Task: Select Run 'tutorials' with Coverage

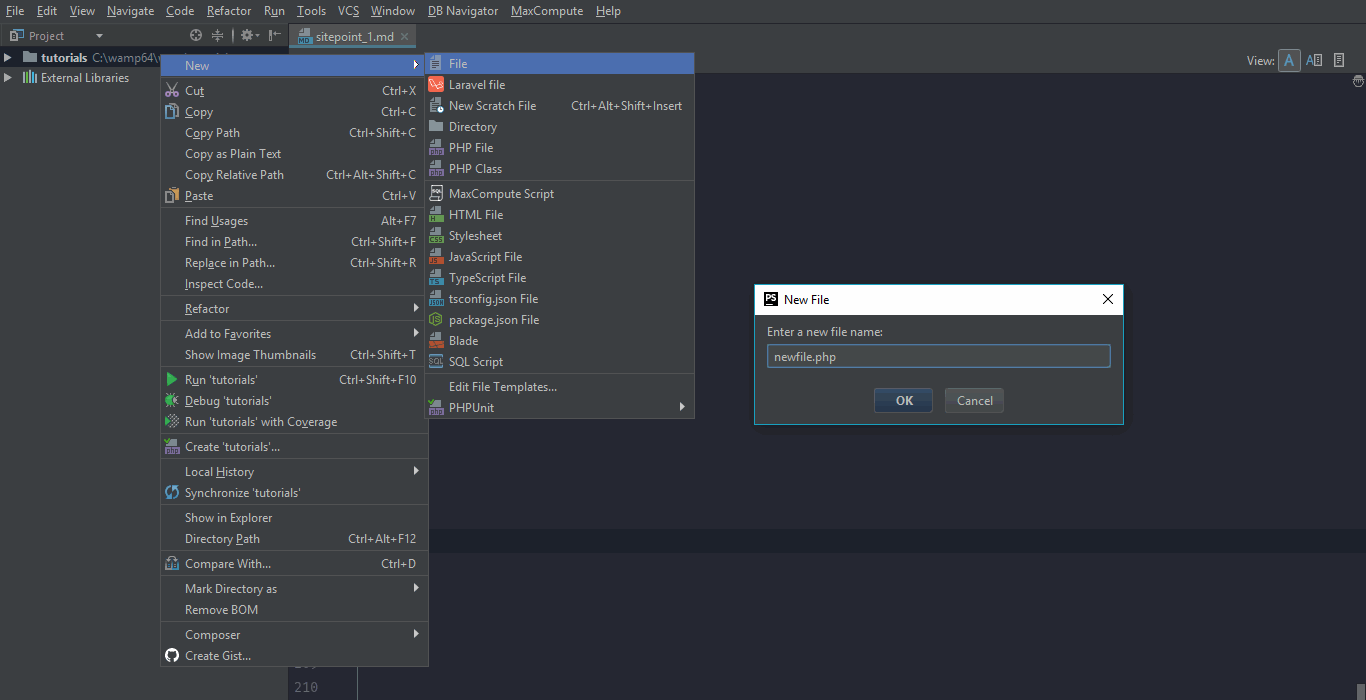Action: (x=294, y=422)
